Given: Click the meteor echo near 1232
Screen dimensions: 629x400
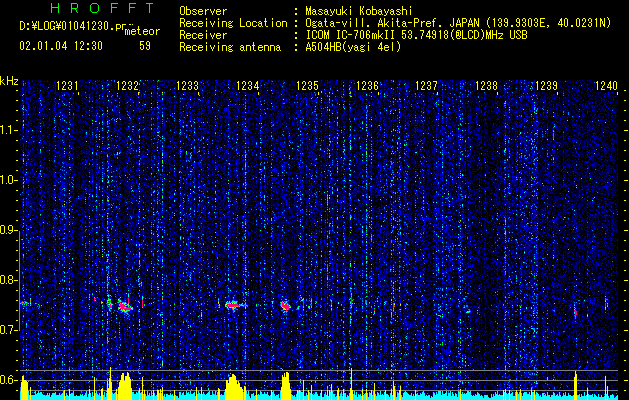Looking at the screenshot, I should point(125,307).
